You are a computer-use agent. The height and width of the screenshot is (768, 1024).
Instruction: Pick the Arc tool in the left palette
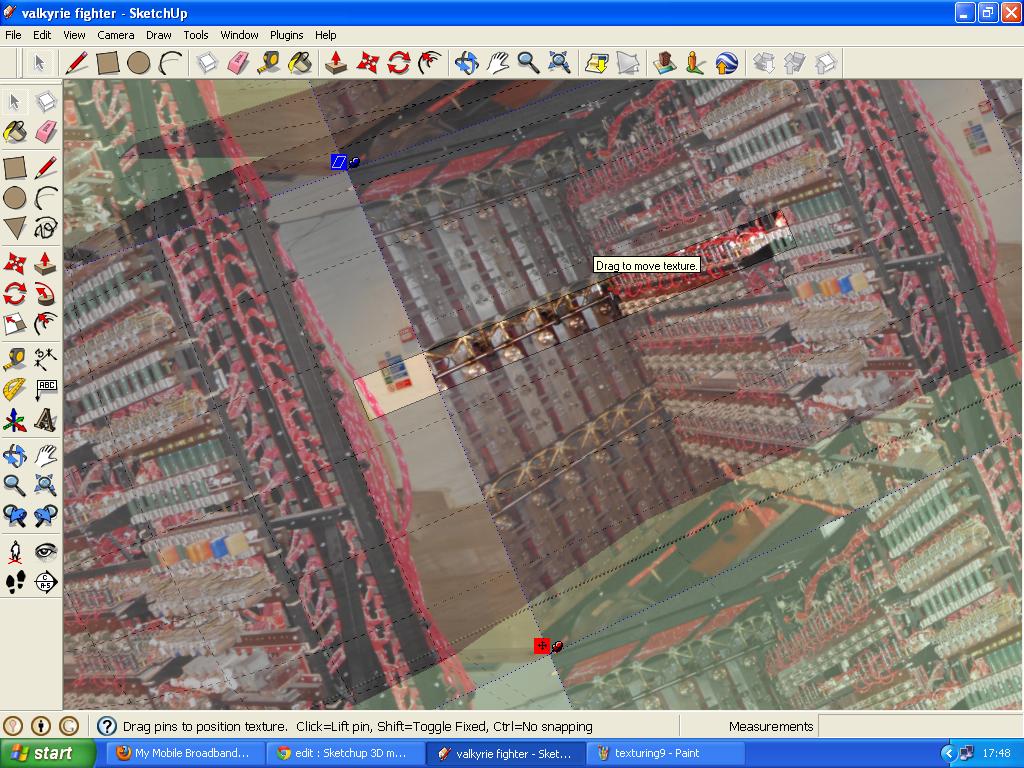pyautogui.click(x=46, y=197)
